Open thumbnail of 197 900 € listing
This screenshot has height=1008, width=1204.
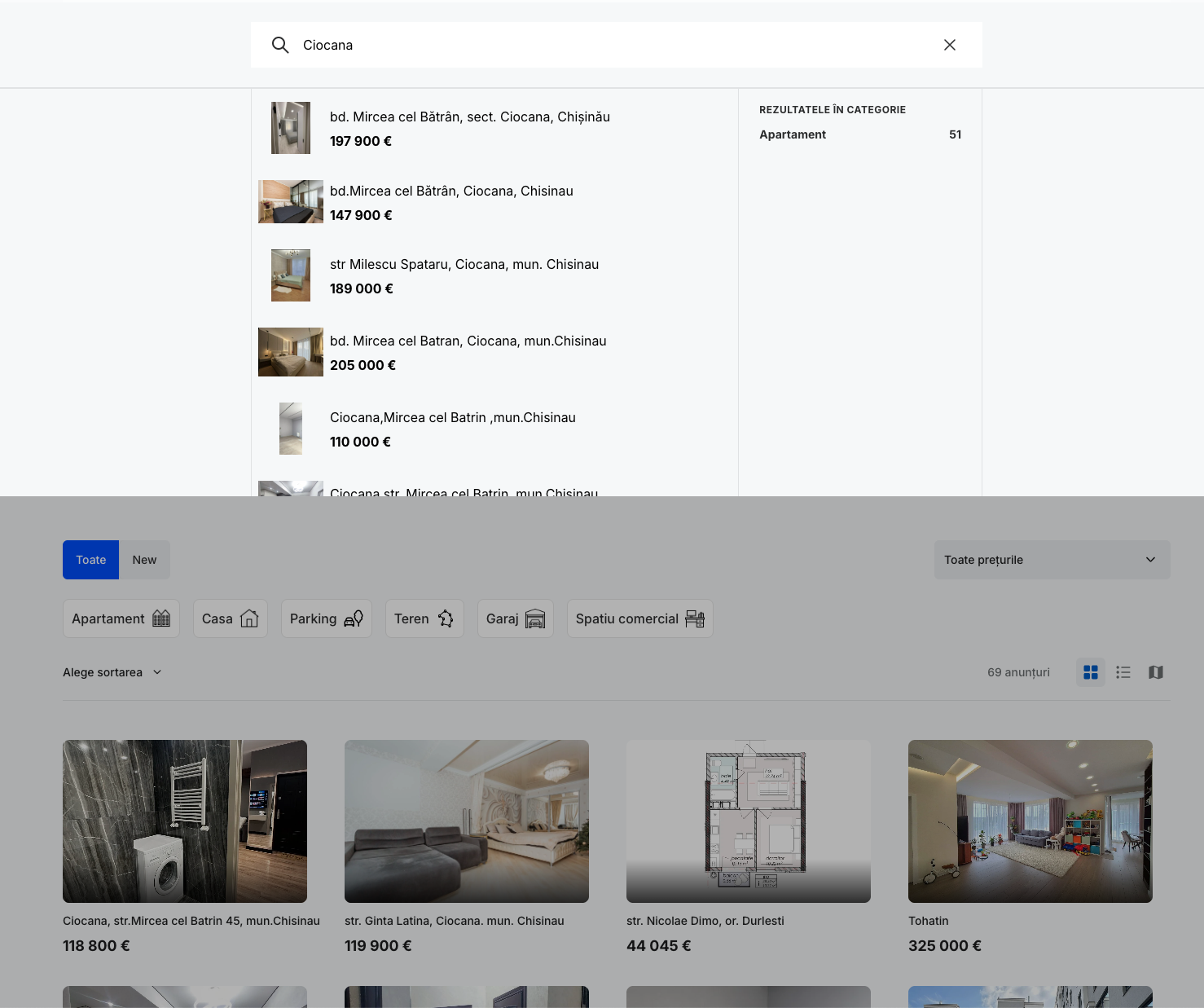[x=291, y=128]
